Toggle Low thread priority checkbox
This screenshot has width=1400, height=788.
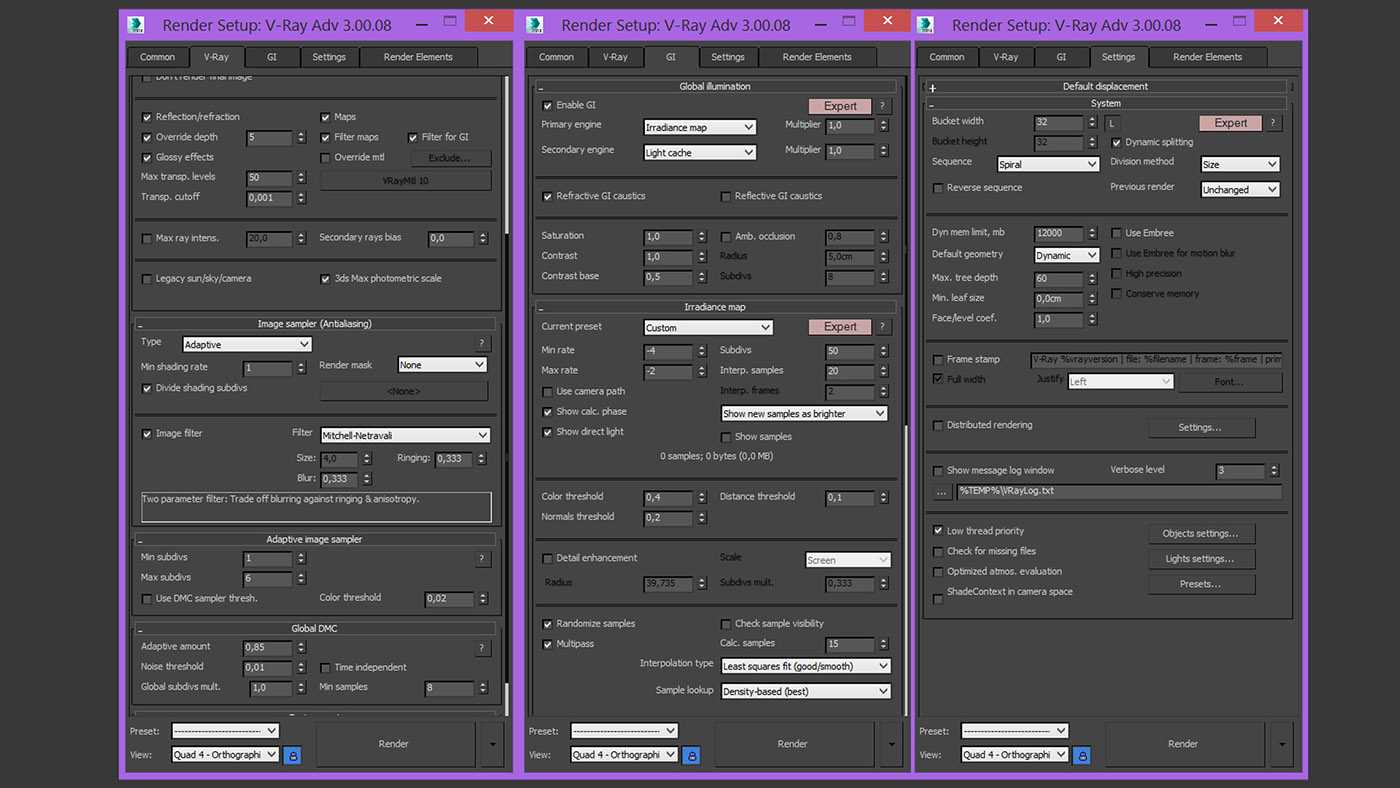pyautogui.click(x=938, y=531)
